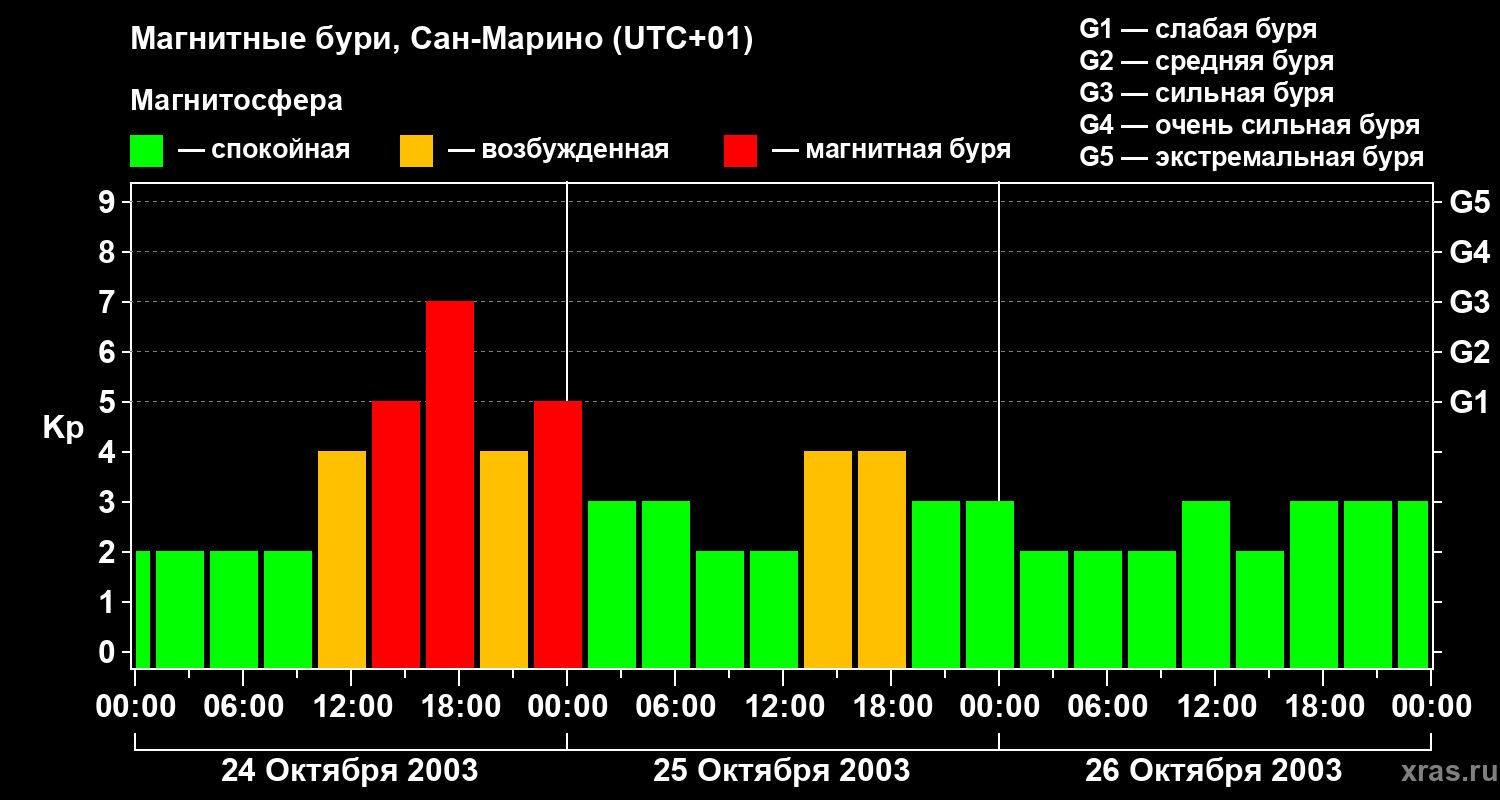The image size is (1500, 800).
Task: Click 'G1 — слабая буря' legend line
Action: [1198, 29]
